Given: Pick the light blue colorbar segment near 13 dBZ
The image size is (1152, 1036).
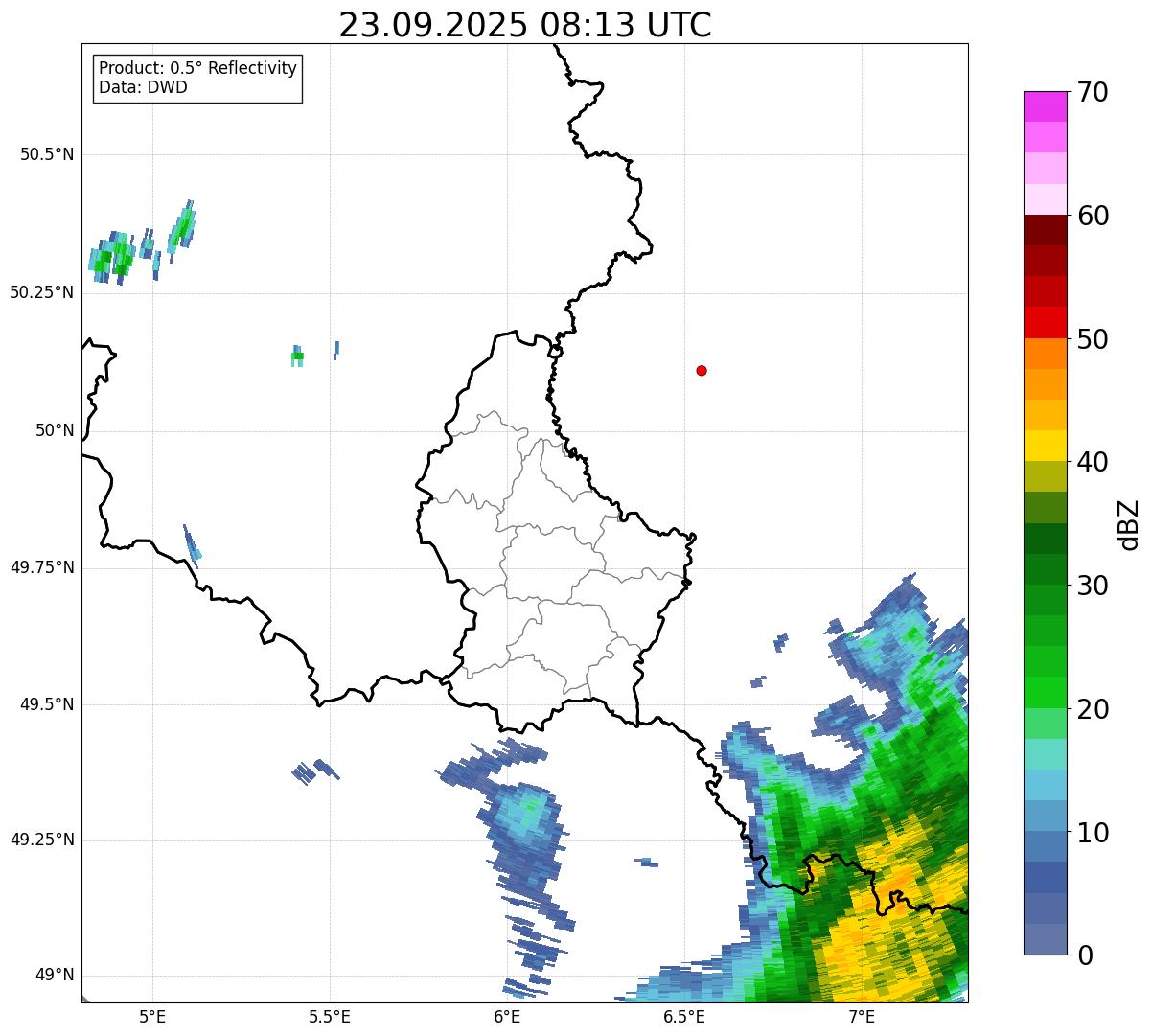Looking at the screenshot, I should 1045,785.
